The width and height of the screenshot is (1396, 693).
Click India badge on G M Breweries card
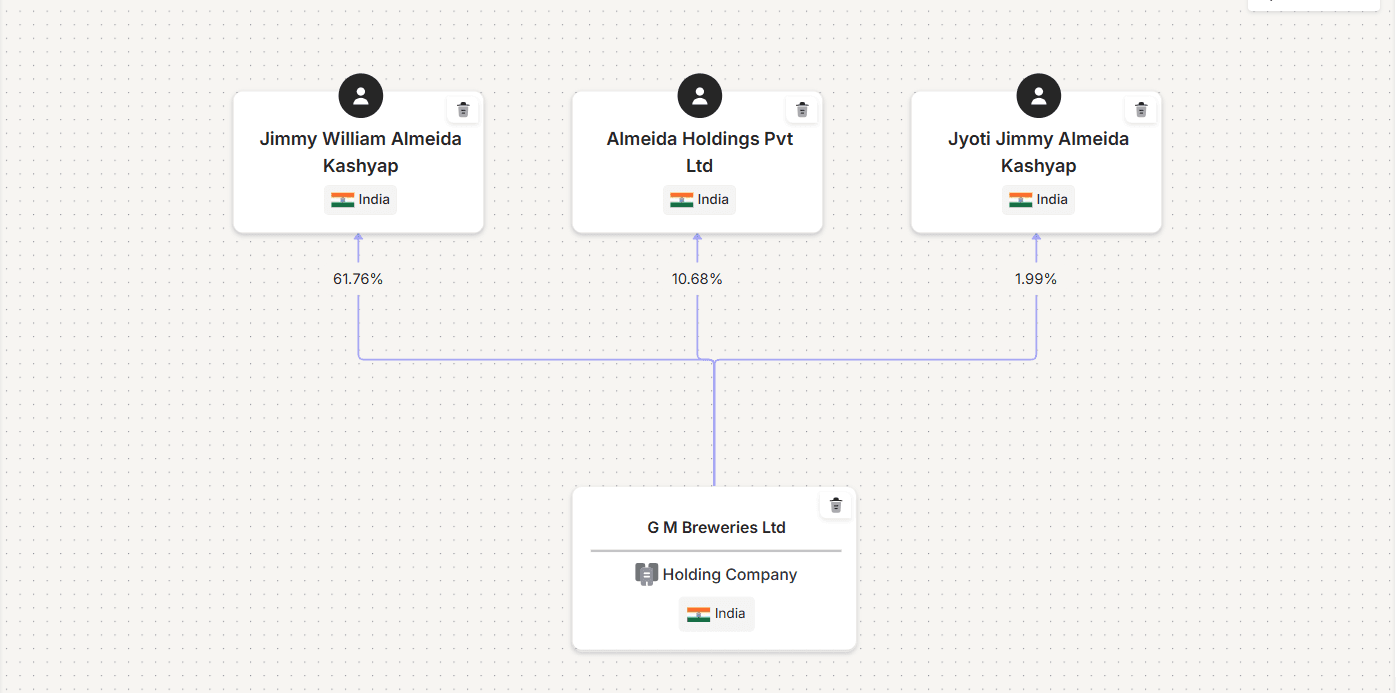[716, 614]
